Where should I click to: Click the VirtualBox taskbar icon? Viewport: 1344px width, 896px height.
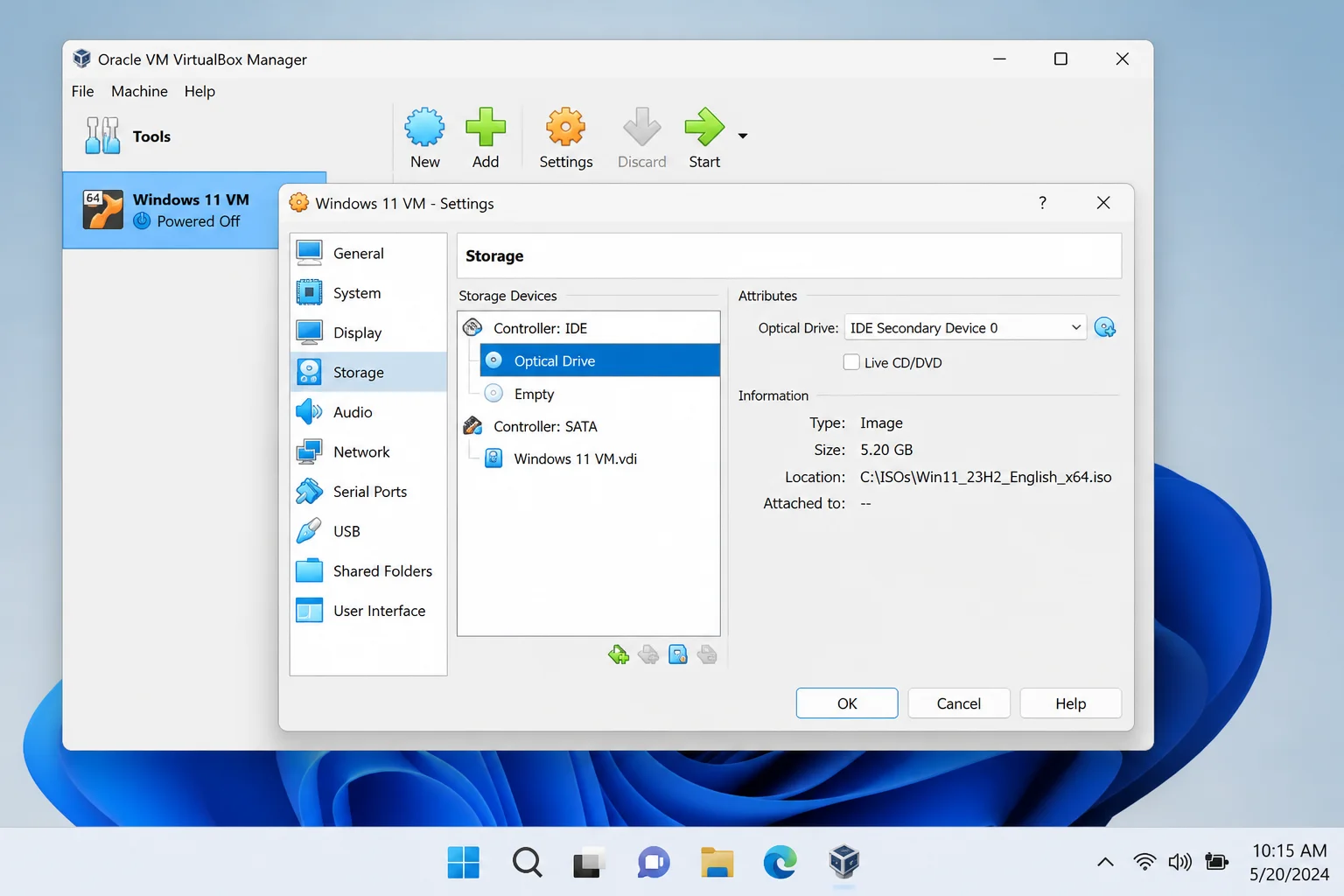tap(844, 863)
